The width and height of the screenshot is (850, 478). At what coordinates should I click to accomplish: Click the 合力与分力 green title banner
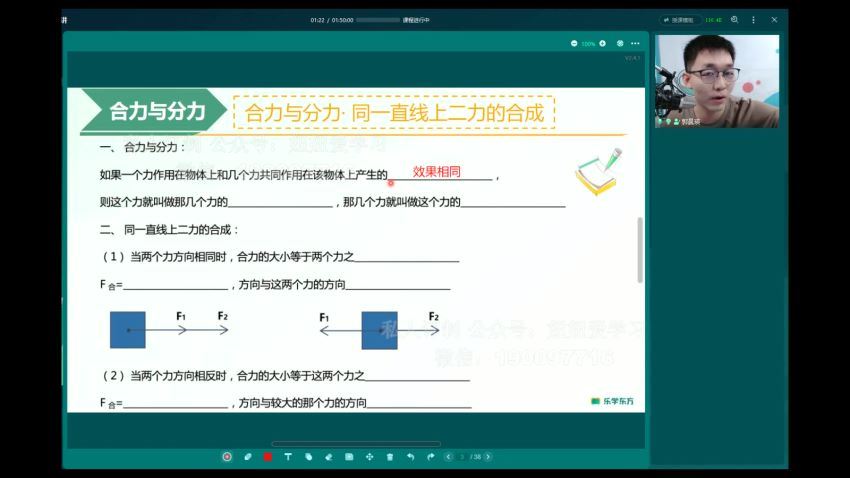point(153,111)
